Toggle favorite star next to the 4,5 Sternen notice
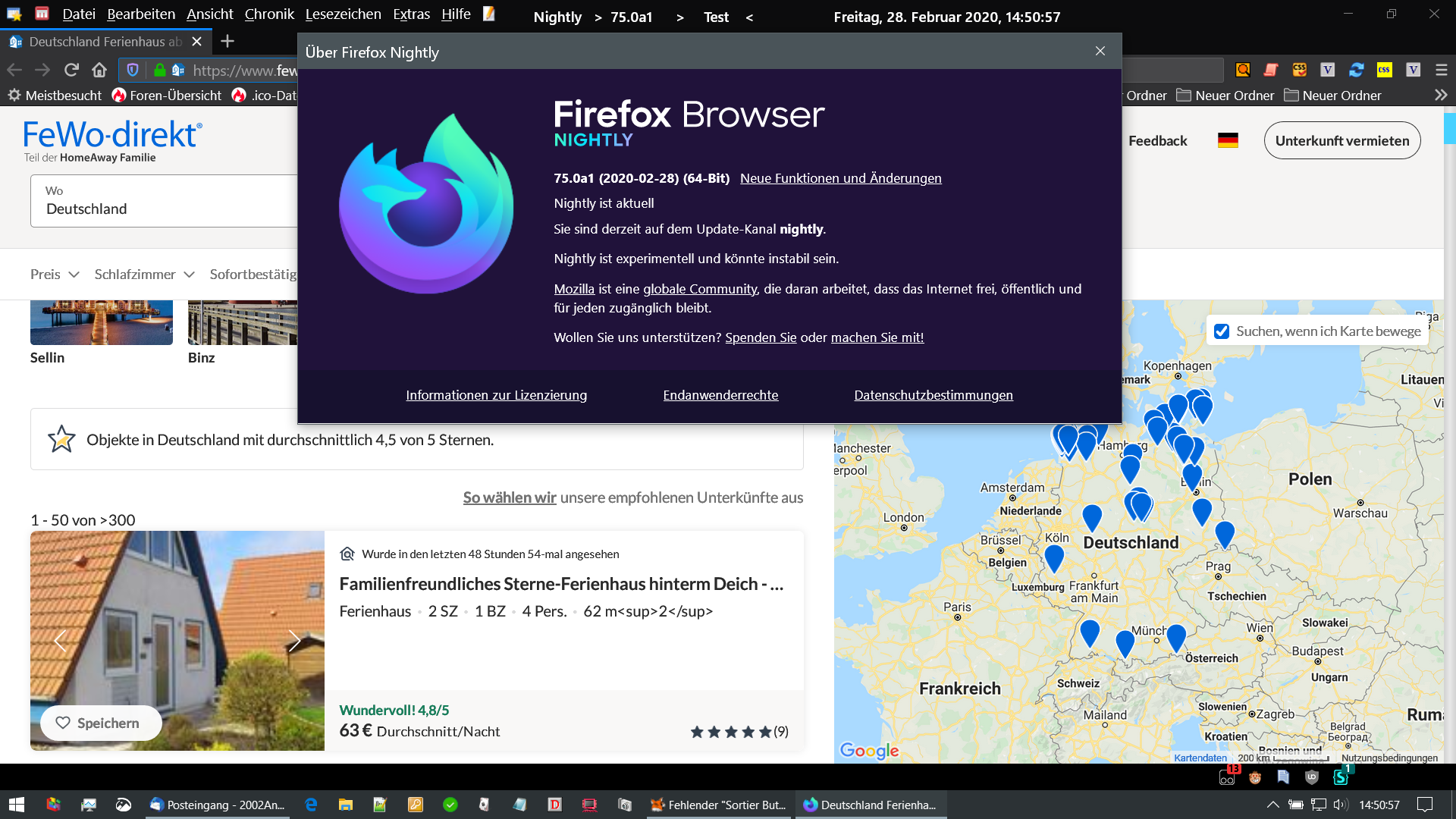The height and width of the screenshot is (819, 1456). [x=61, y=439]
